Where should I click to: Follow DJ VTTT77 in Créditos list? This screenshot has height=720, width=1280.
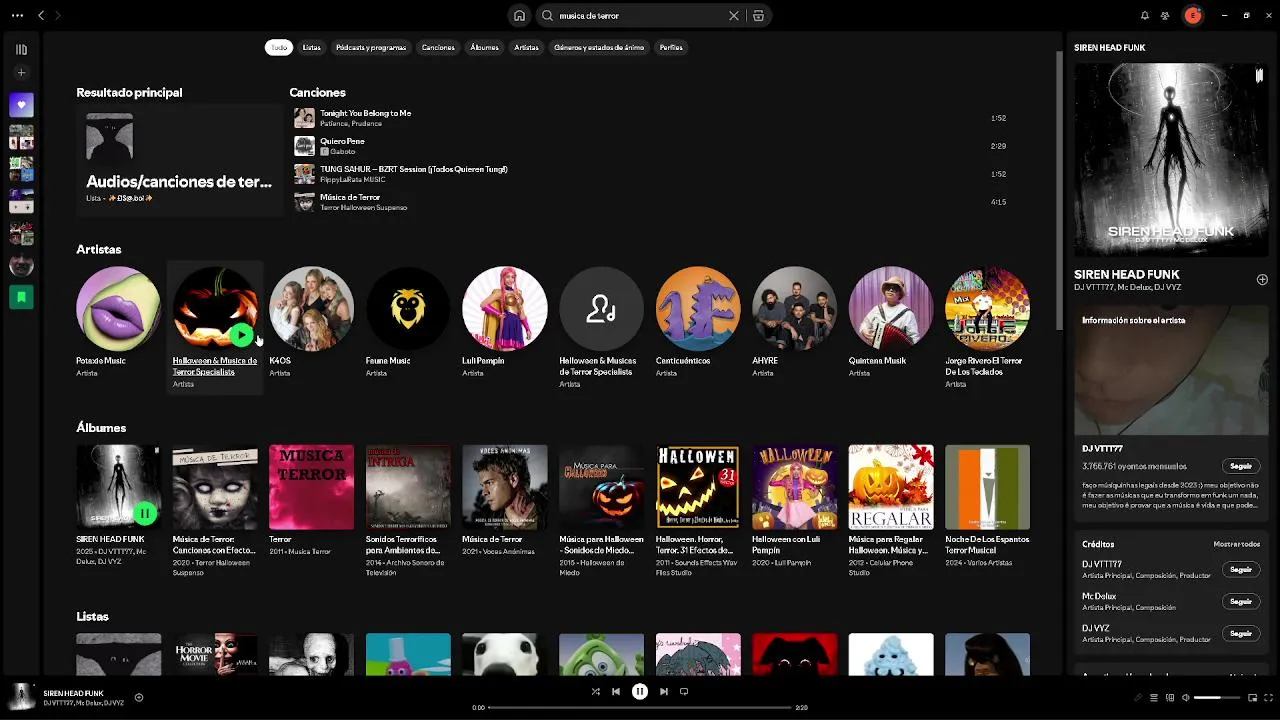(x=1240, y=570)
